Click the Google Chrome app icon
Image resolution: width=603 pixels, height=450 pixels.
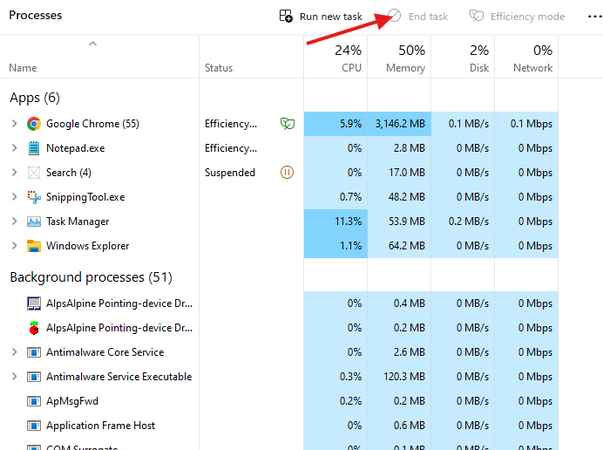click(34, 124)
